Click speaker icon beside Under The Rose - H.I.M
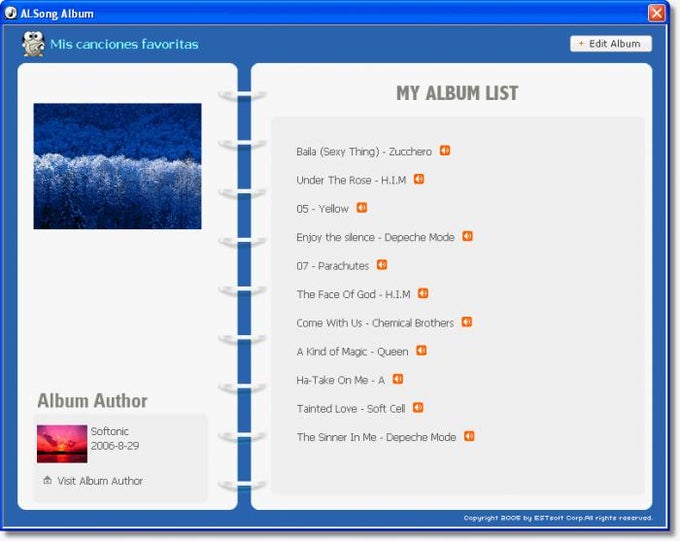 pyautogui.click(x=418, y=179)
